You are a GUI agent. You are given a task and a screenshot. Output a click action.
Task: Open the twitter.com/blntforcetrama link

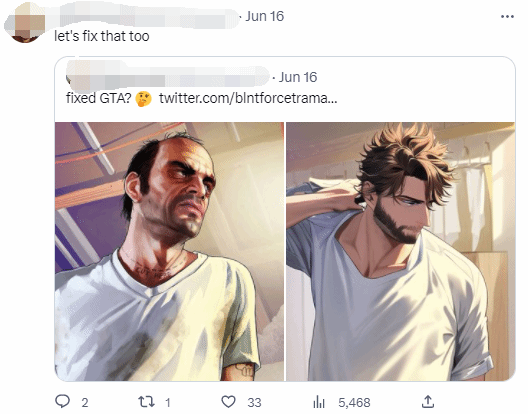[248, 98]
